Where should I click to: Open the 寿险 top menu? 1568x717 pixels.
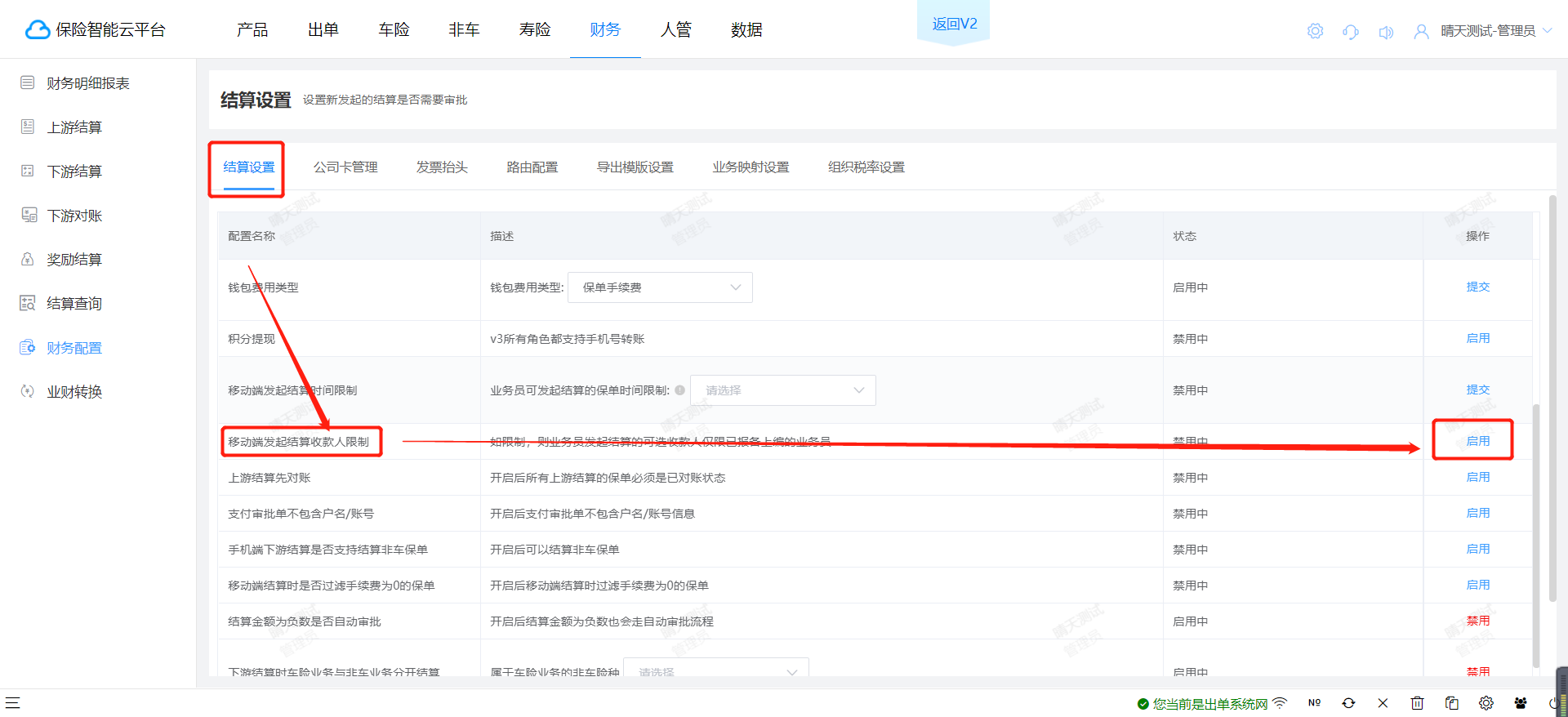pos(535,29)
